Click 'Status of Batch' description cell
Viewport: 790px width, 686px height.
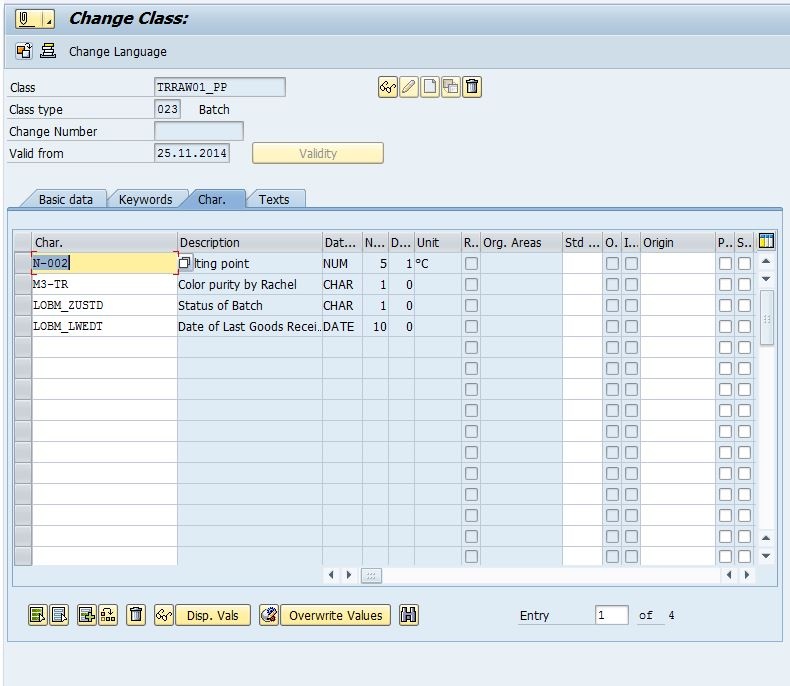point(250,306)
